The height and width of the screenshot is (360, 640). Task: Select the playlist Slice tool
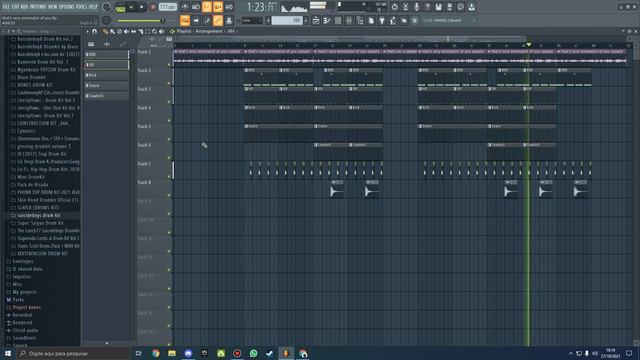[x=140, y=31]
